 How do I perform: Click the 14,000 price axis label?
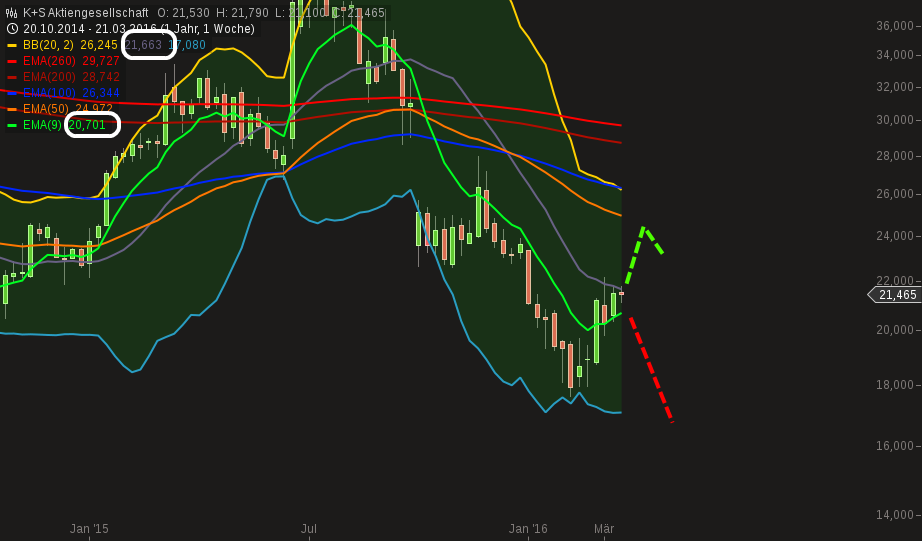(x=895, y=515)
